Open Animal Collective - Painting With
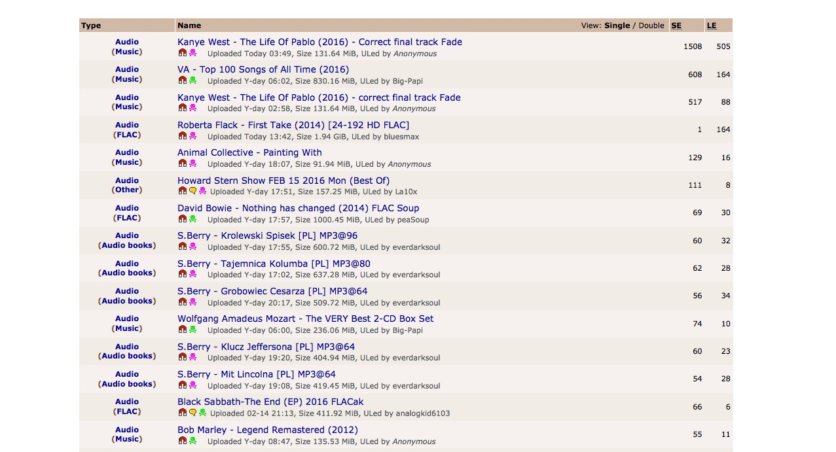The width and height of the screenshot is (836, 452). click(250, 152)
